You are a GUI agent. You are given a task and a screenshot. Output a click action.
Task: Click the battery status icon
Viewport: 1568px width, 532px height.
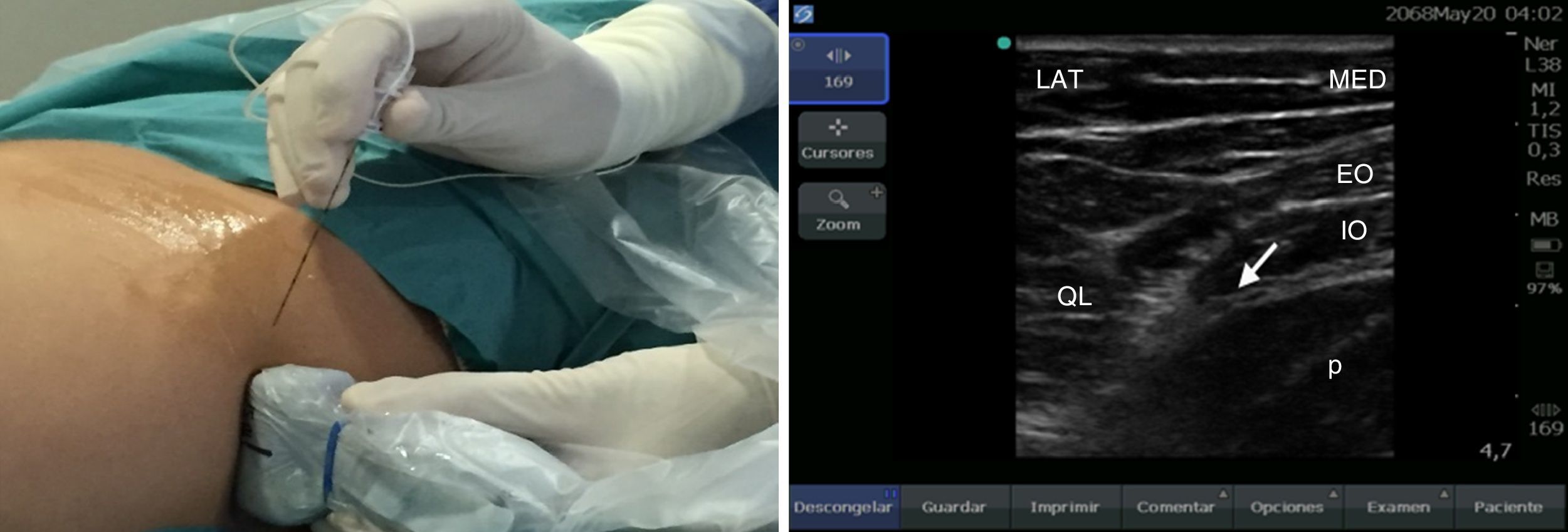coord(1545,245)
